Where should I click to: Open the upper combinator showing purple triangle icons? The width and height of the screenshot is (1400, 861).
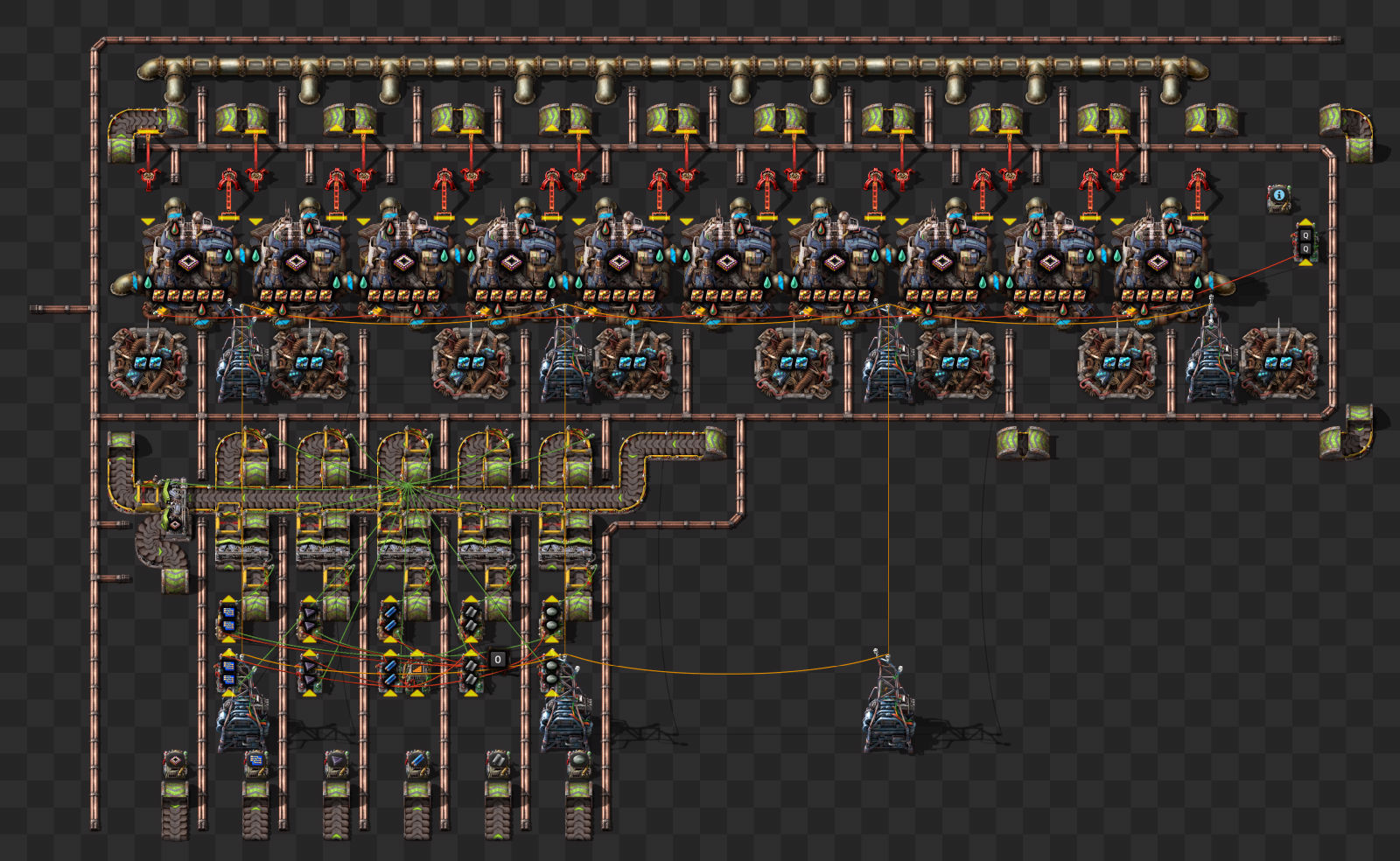(310, 619)
